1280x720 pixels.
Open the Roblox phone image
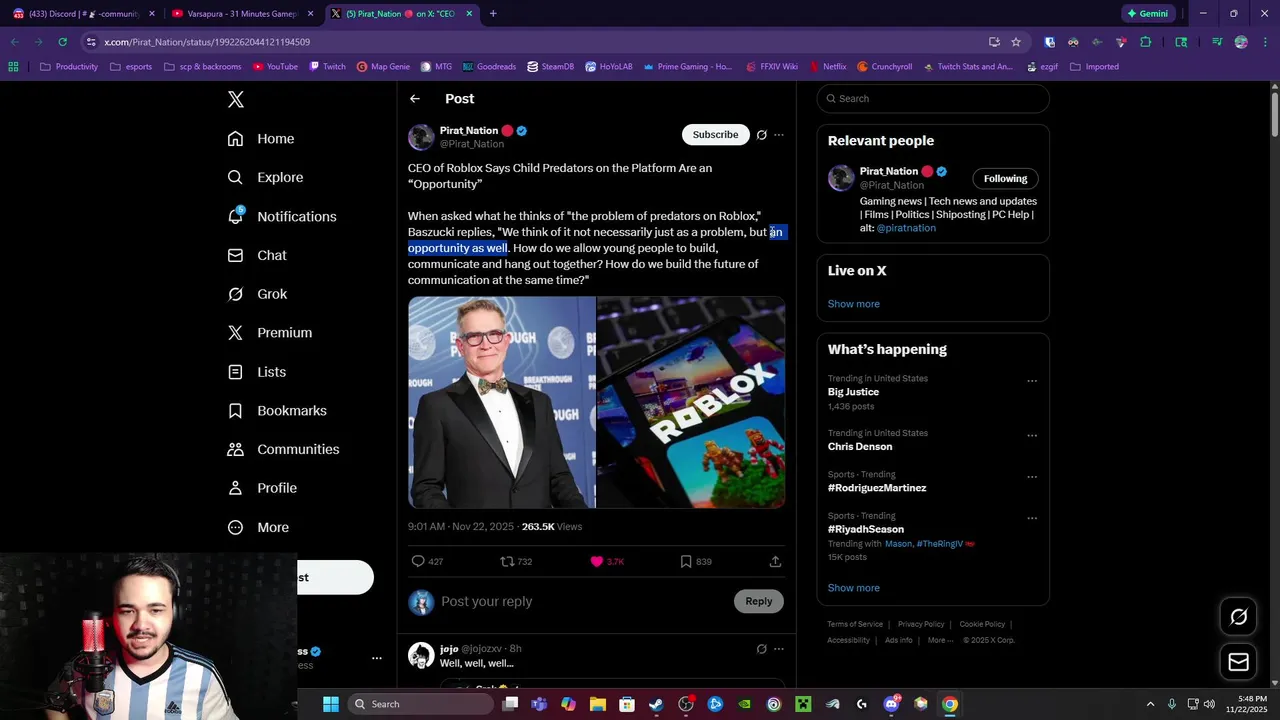(x=691, y=402)
